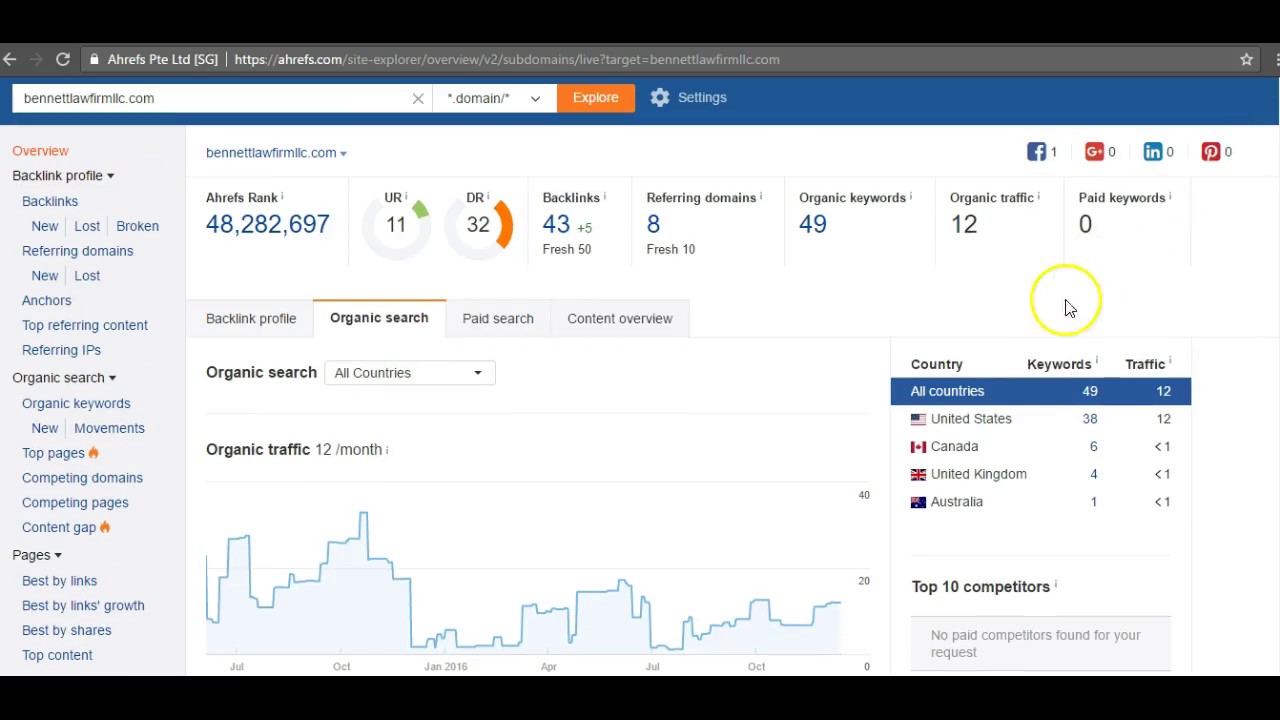Clear the domain search field
This screenshot has width=1280, height=720.
pyautogui.click(x=418, y=98)
